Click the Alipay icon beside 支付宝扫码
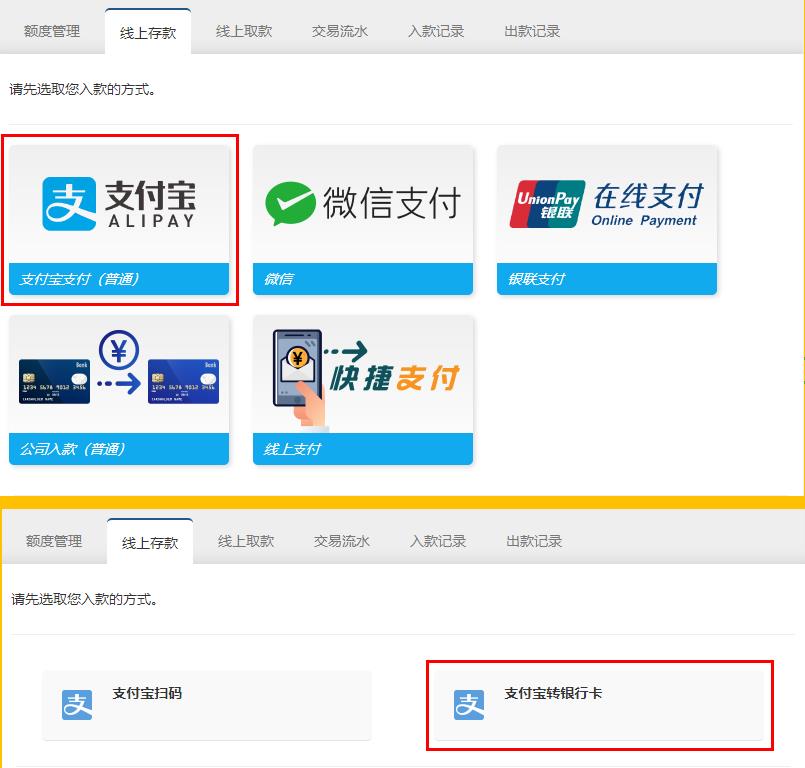This screenshot has height=768, width=805. point(77,705)
